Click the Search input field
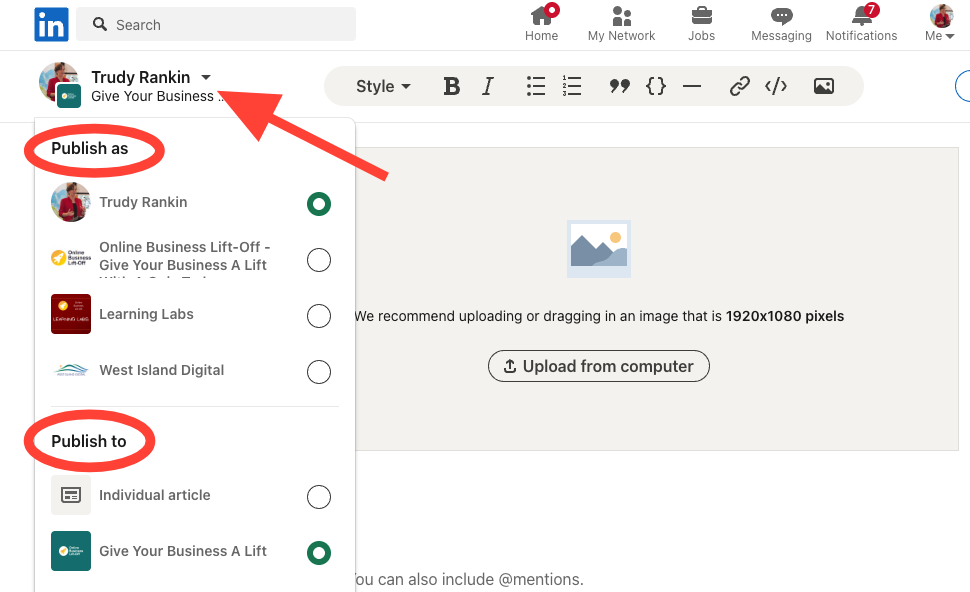The image size is (970, 592). point(216,24)
